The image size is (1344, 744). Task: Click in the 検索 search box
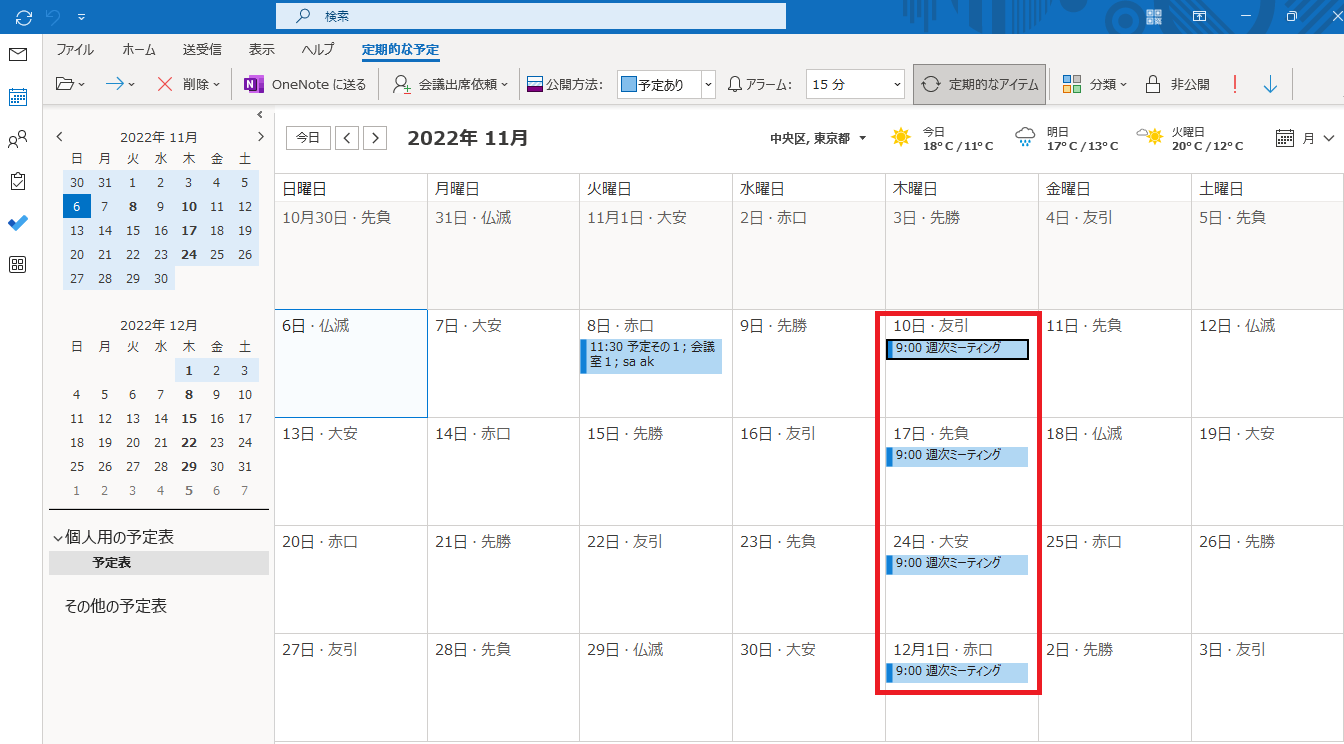(530, 17)
